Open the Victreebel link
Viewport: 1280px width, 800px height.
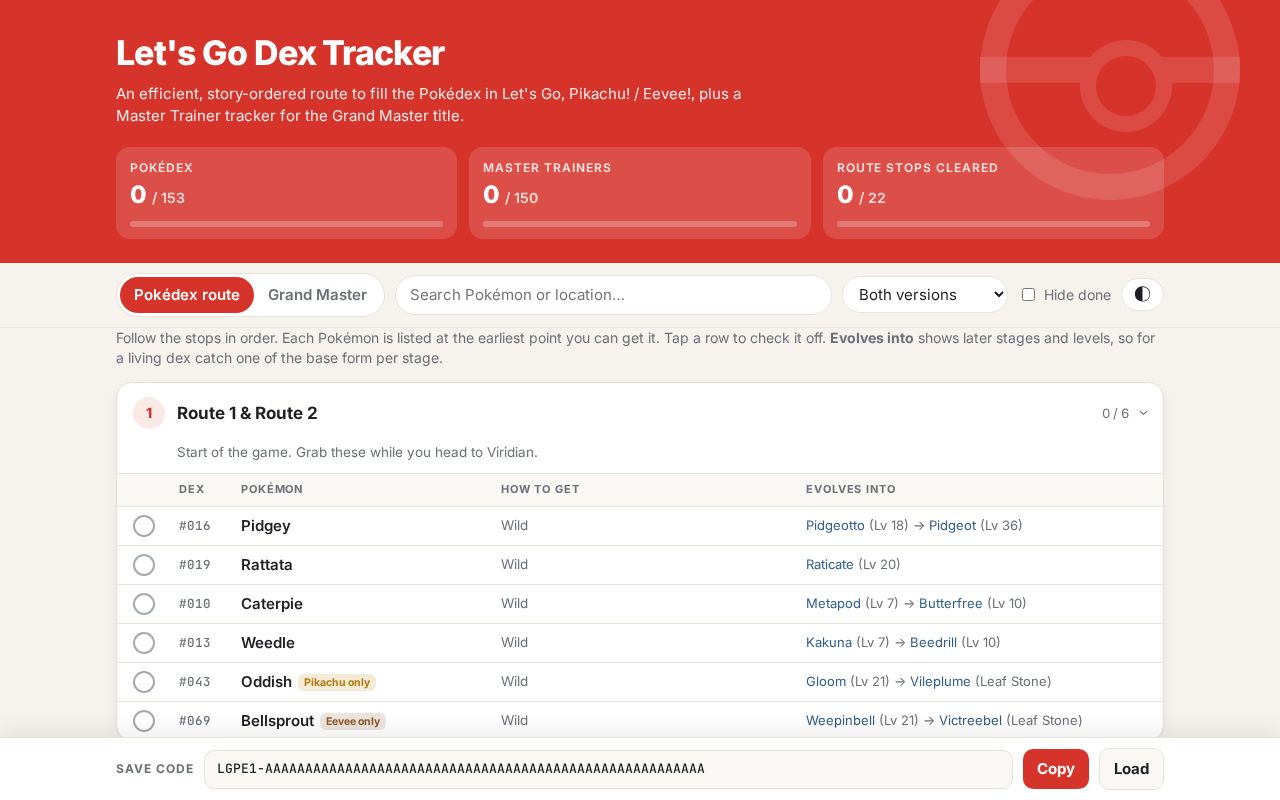pos(970,721)
